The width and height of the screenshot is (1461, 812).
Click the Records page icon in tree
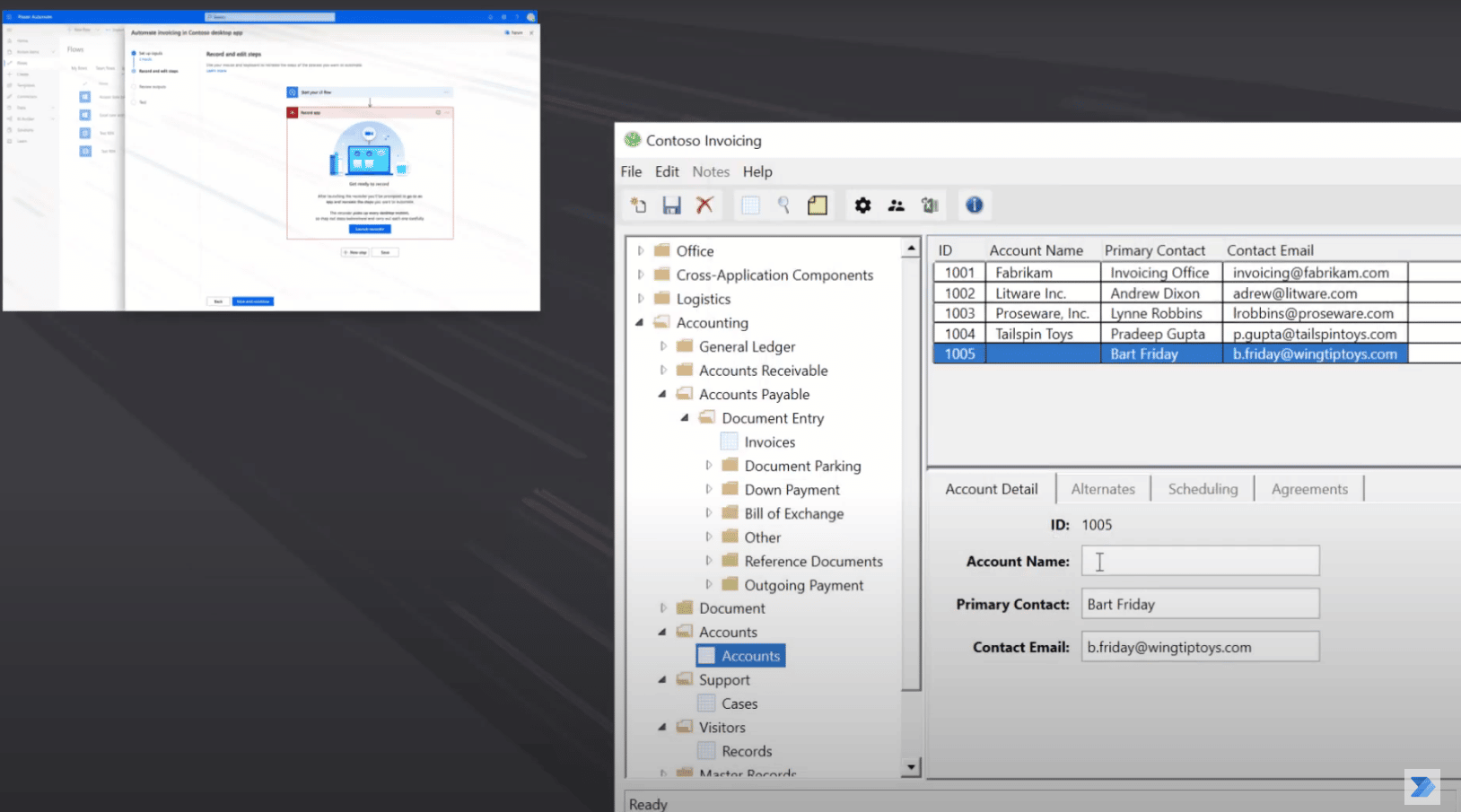click(x=707, y=751)
